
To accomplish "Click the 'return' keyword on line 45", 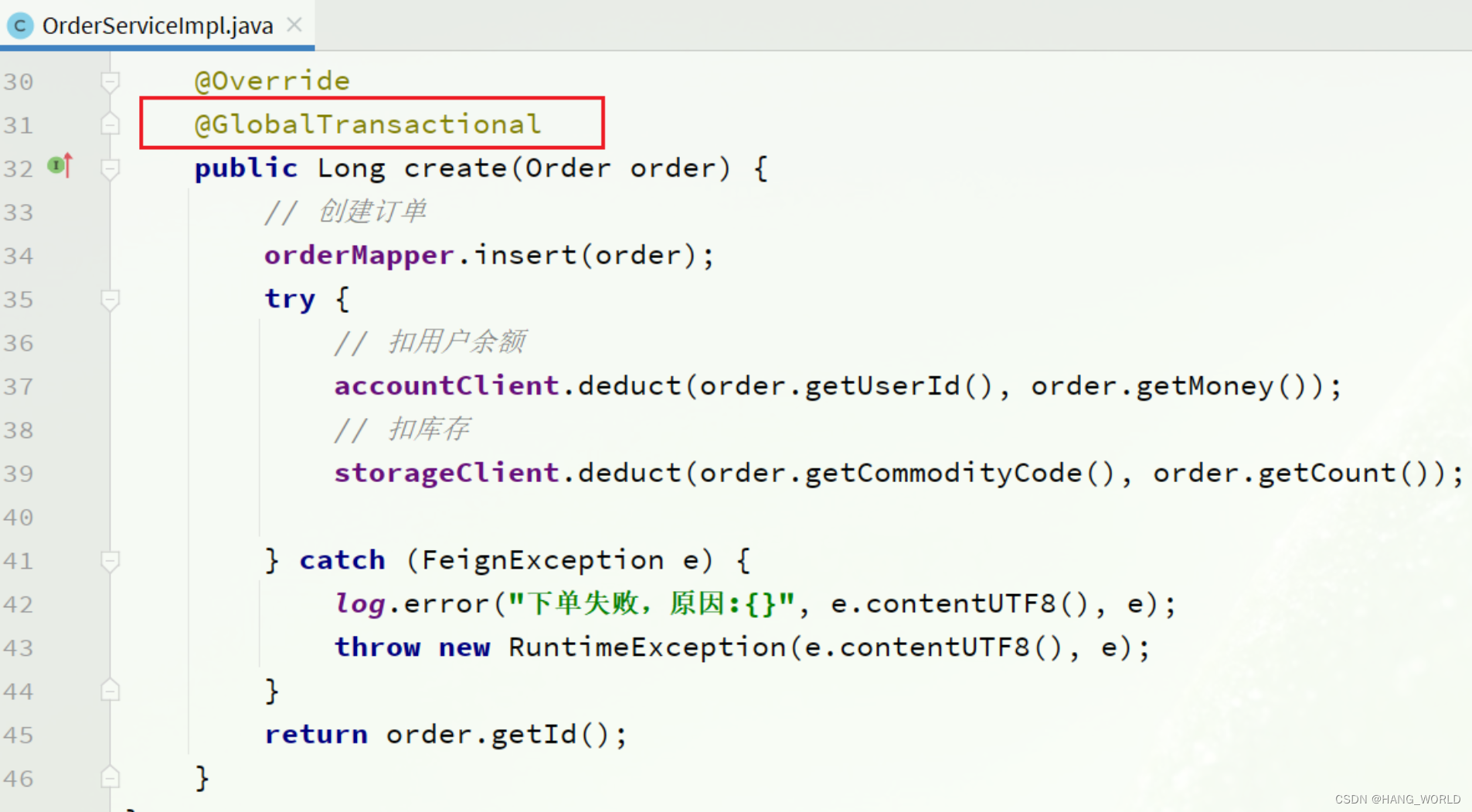I will point(316,735).
